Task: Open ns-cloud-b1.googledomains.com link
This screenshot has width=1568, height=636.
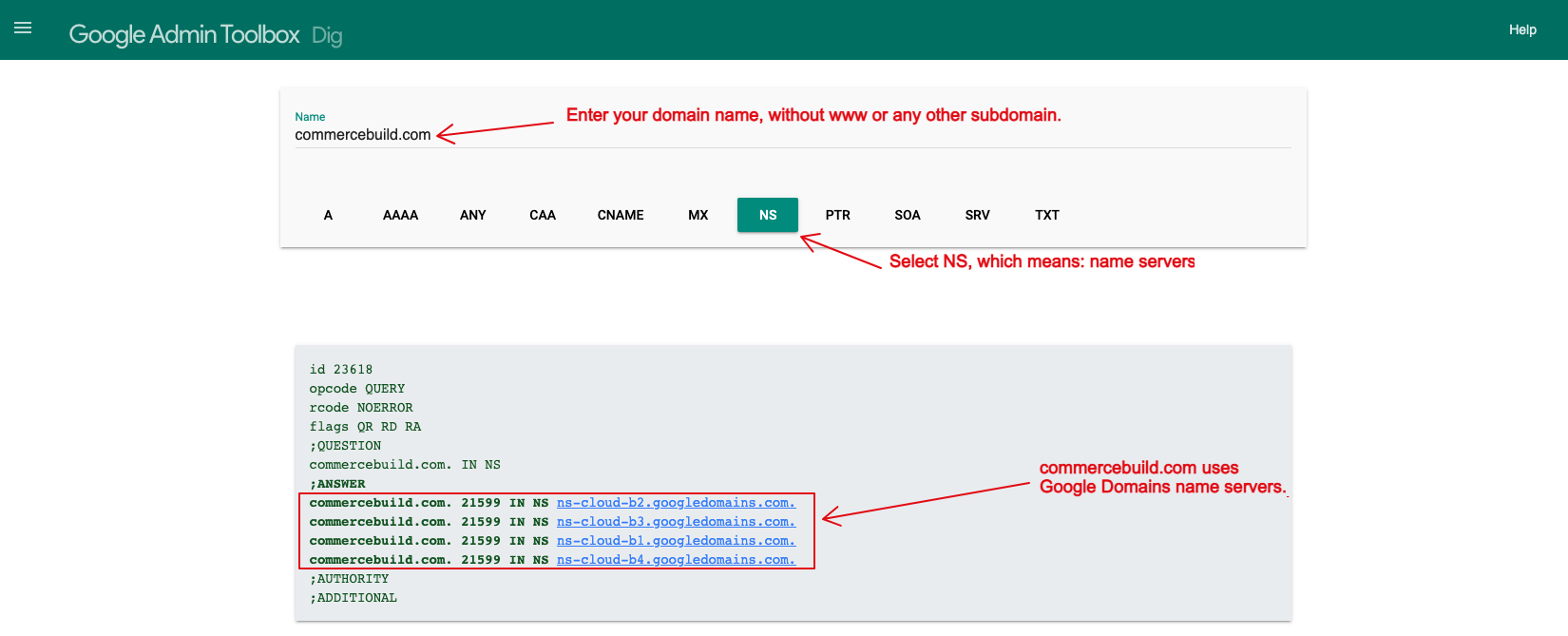Action: point(676,541)
